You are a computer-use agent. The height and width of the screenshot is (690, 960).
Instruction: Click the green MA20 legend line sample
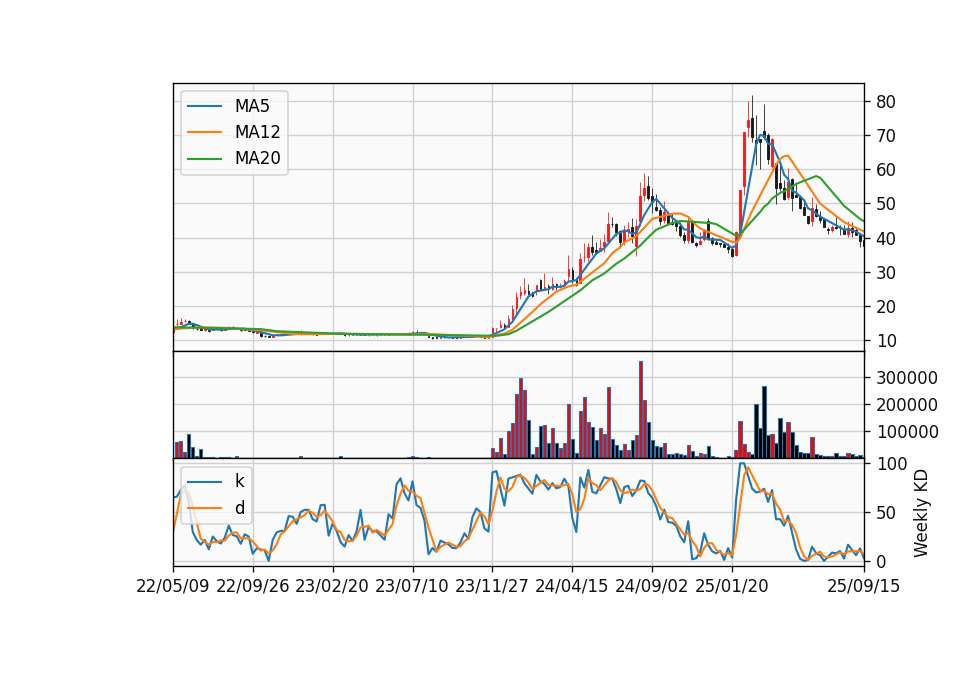click(x=204, y=159)
